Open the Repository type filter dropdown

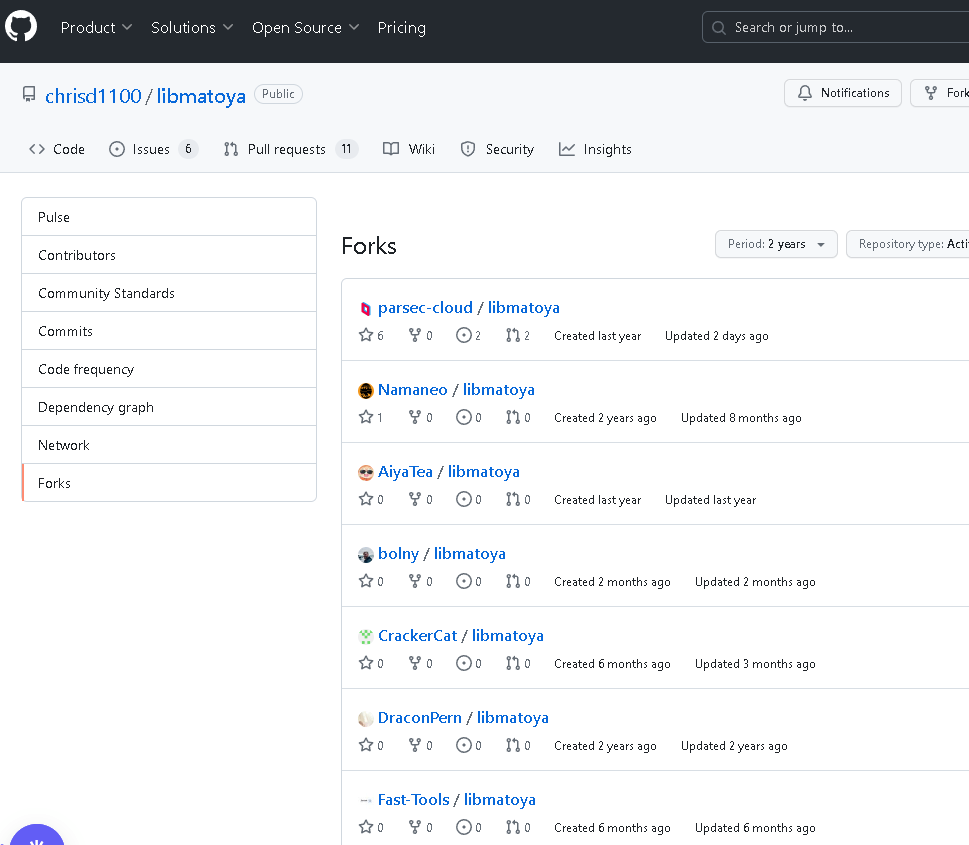(x=908, y=244)
